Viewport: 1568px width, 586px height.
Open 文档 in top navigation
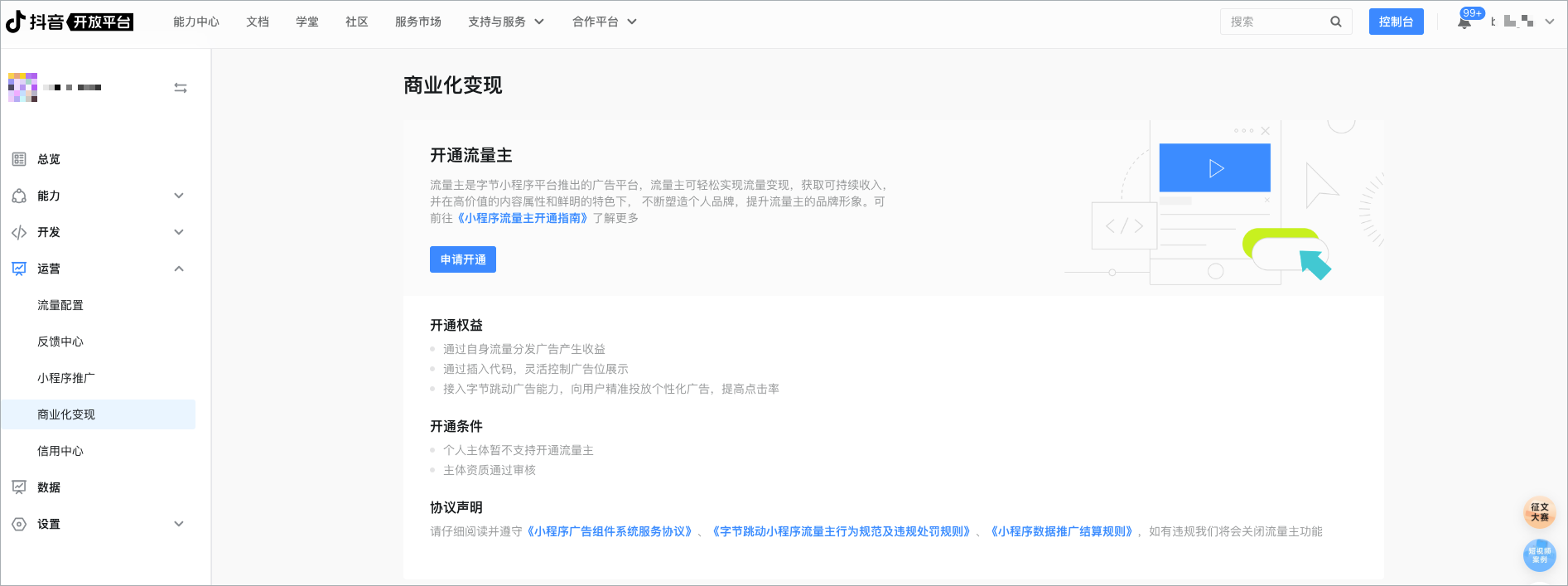258,22
